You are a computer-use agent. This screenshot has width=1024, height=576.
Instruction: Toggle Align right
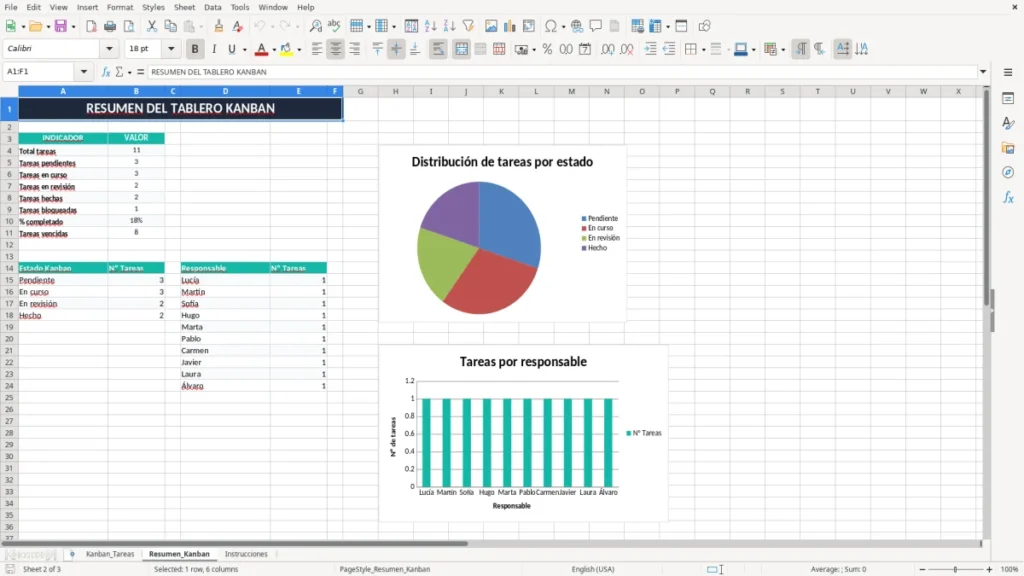355,49
